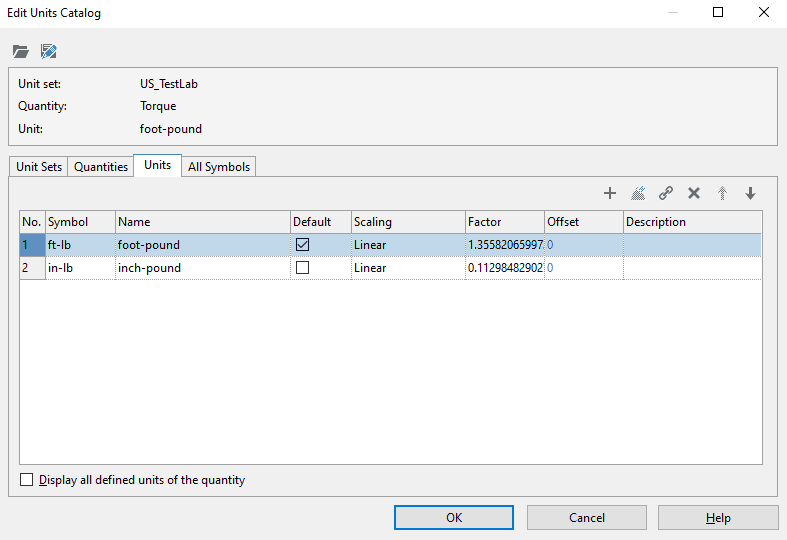Add a new unit with plus icon
Viewport: 787px width, 540px height.
(x=610, y=193)
